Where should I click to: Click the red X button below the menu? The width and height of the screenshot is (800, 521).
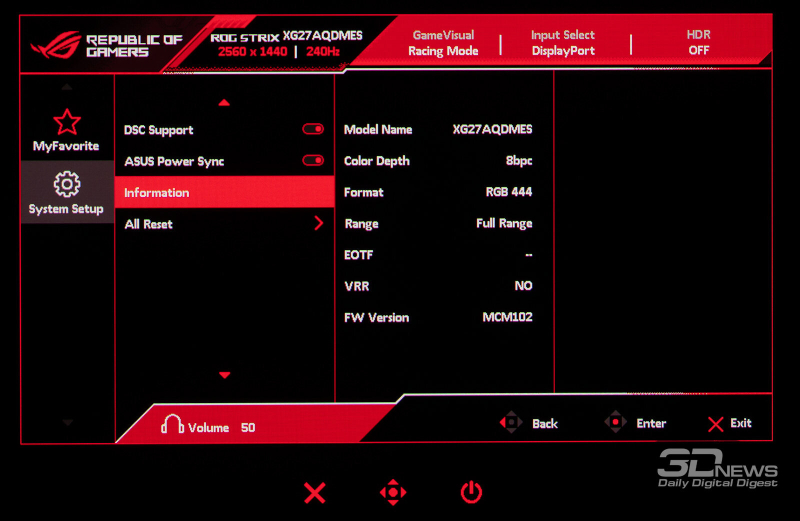[x=314, y=493]
